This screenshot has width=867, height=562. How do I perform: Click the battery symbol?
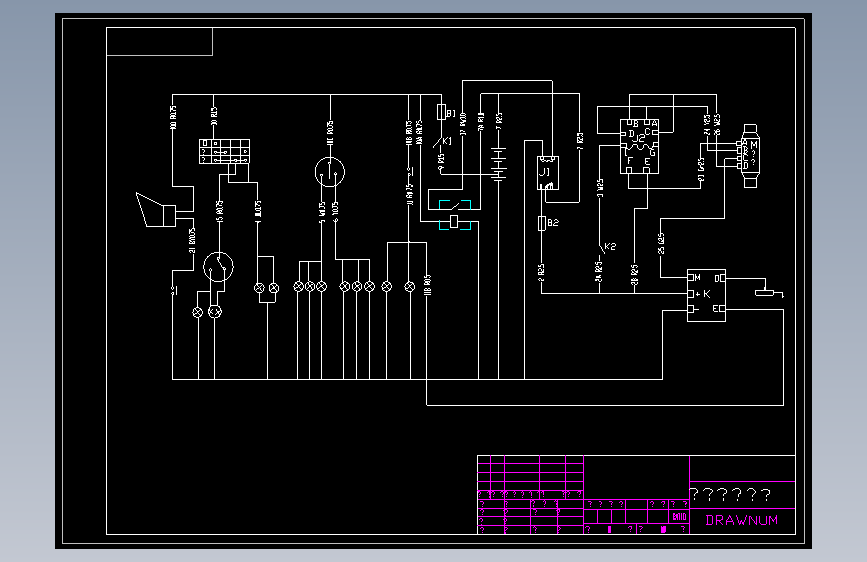pyautogui.click(x=499, y=163)
